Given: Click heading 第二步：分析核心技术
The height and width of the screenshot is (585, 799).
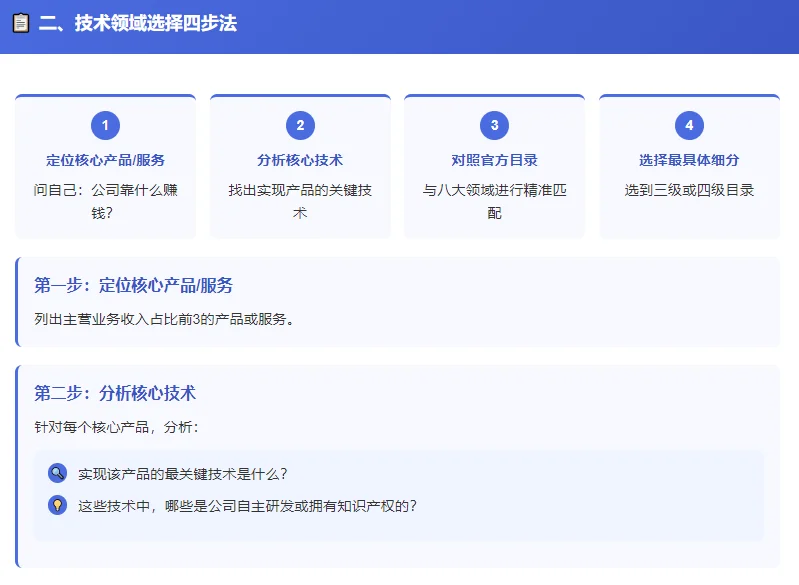Looking at the screenshot, I should click(115, 393).
